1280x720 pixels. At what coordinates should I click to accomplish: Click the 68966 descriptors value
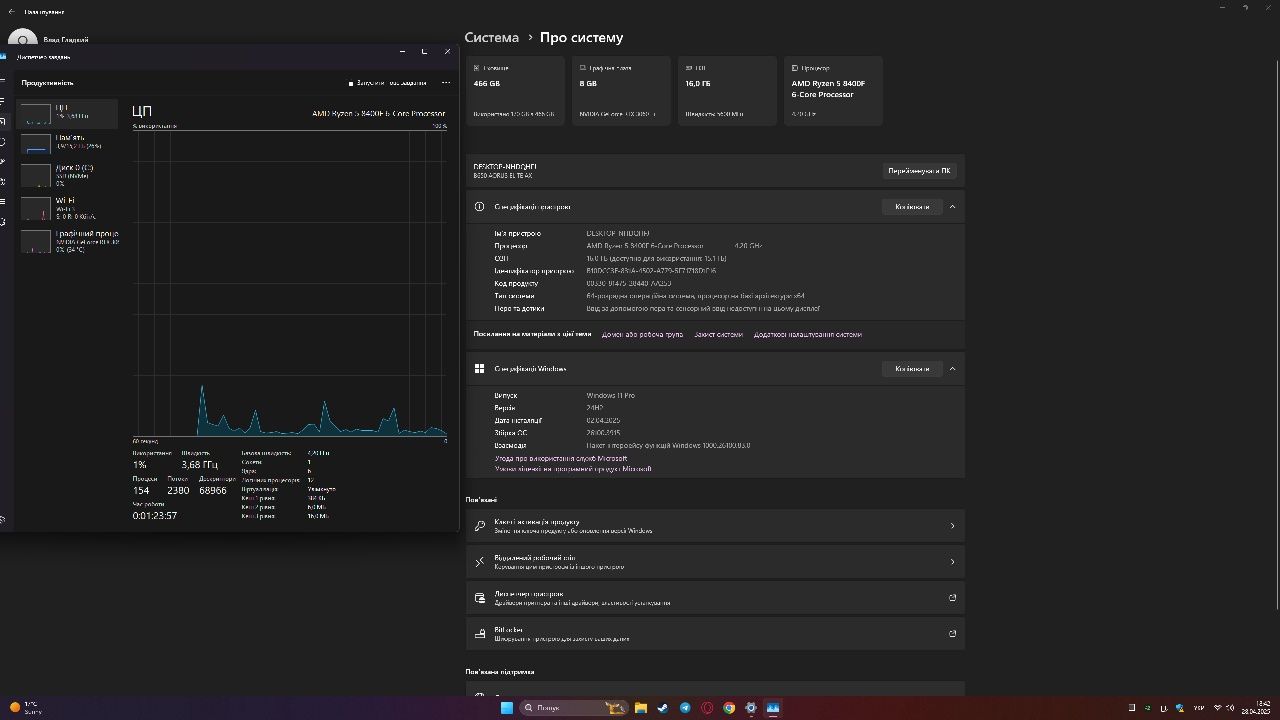coord(213,490)
